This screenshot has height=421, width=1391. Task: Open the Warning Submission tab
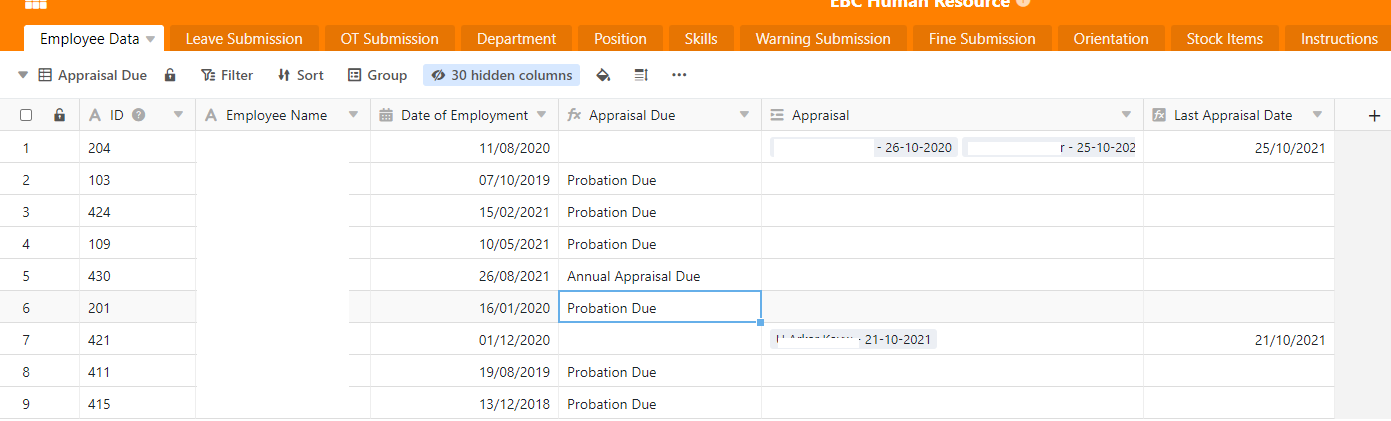tap(822, 39)
